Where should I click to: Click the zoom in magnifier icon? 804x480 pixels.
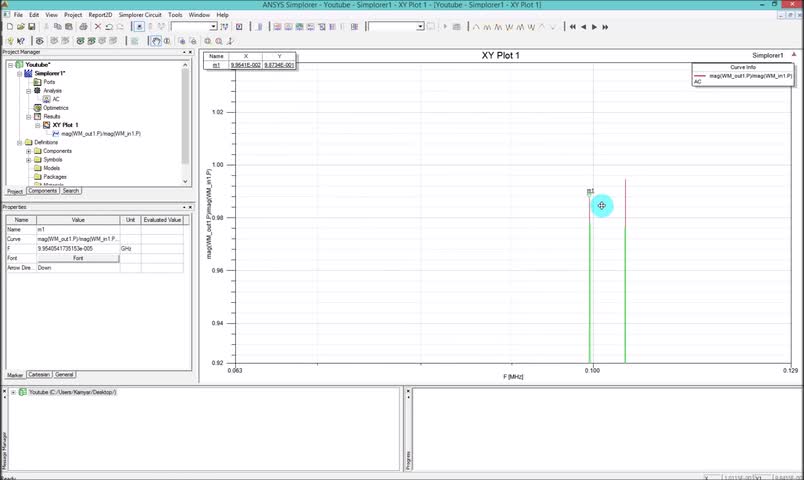182,41
